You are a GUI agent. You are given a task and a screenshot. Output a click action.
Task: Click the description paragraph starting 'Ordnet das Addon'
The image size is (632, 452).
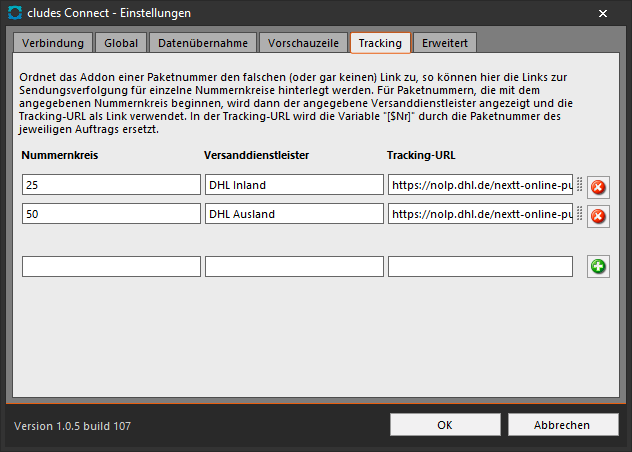pos(296,103)
